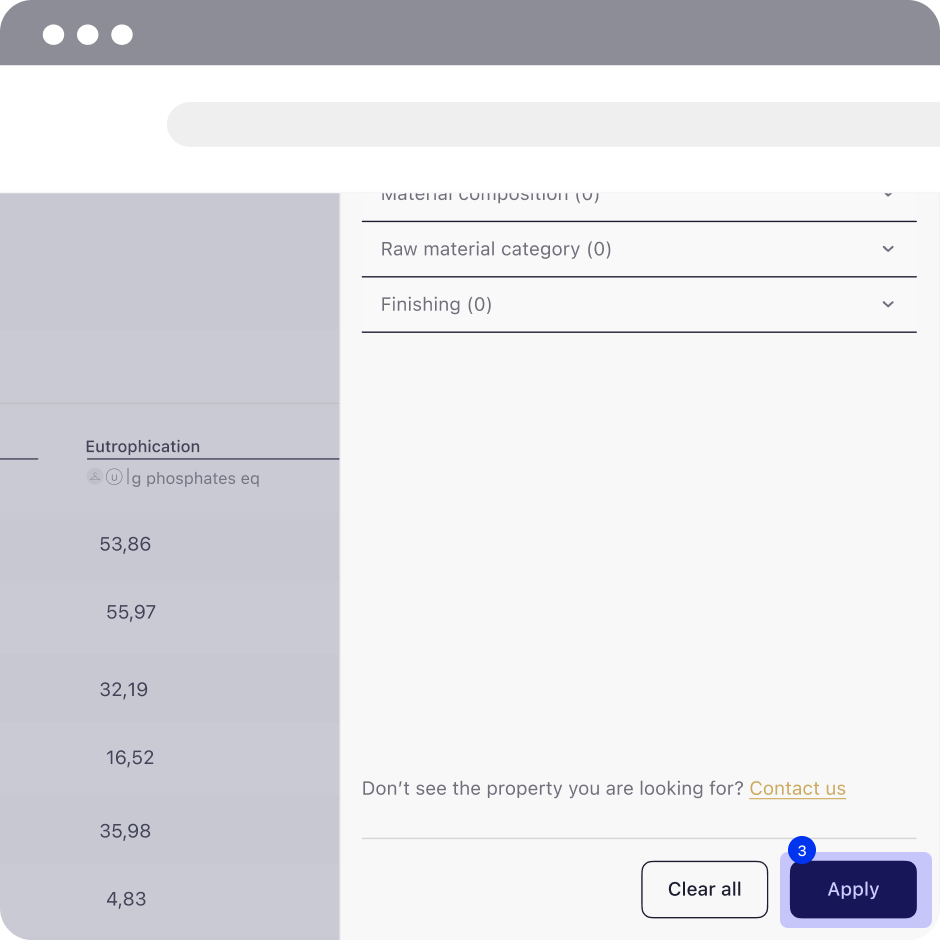This screenshot has height=940, width=940.
Task: Follow the Contact us link
Action: (x=797, y=788)
